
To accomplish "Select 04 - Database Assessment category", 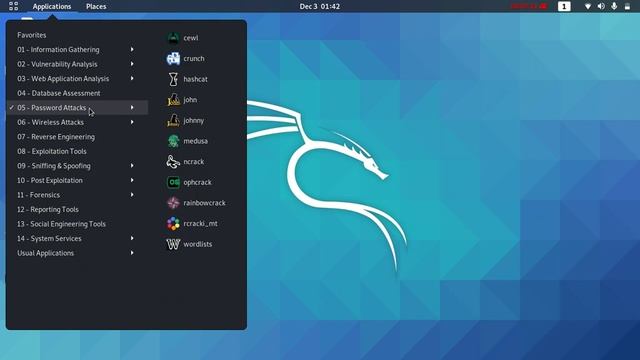I will tap(59, 93).
